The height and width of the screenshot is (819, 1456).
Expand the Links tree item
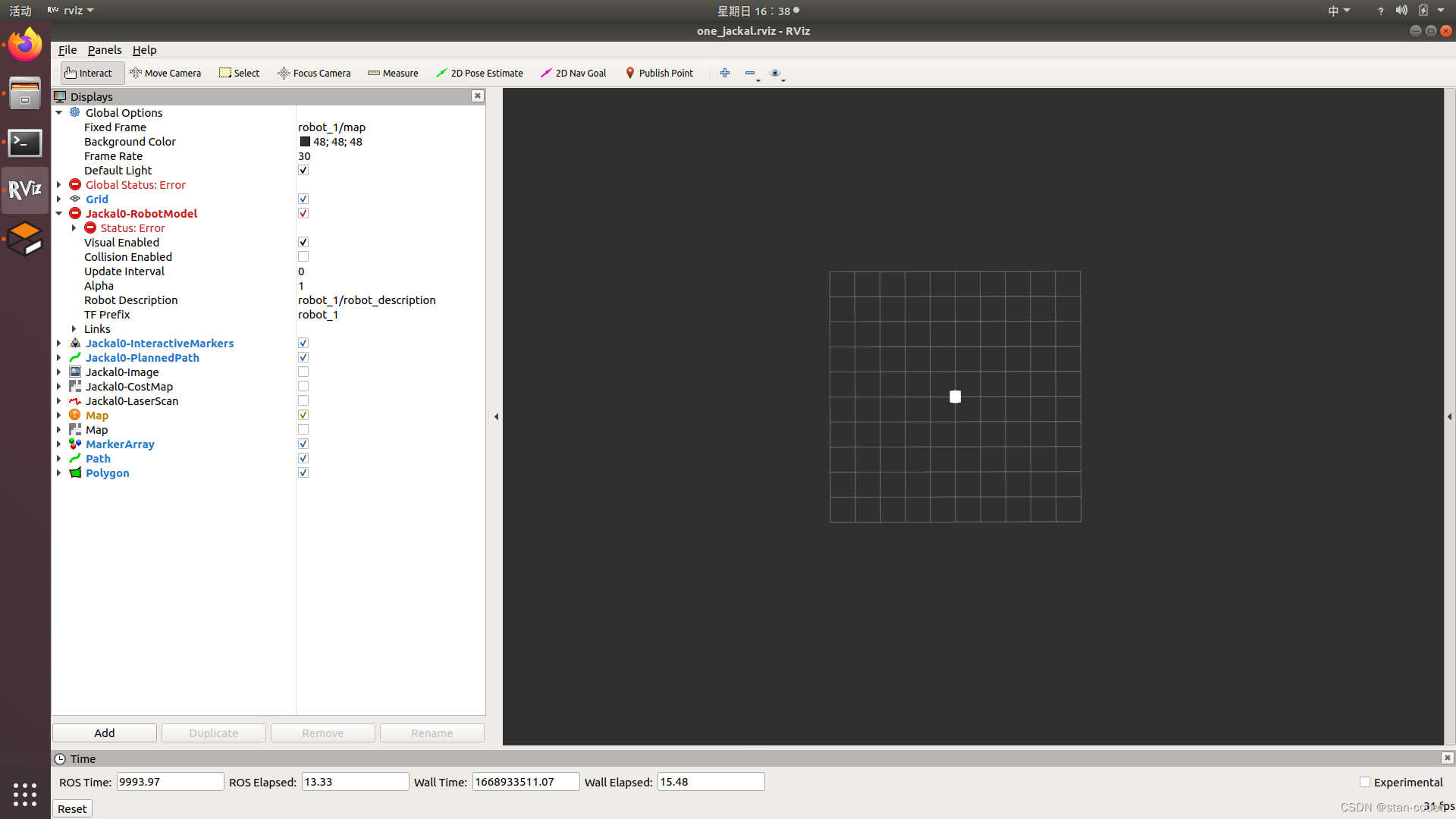(74, 329)
